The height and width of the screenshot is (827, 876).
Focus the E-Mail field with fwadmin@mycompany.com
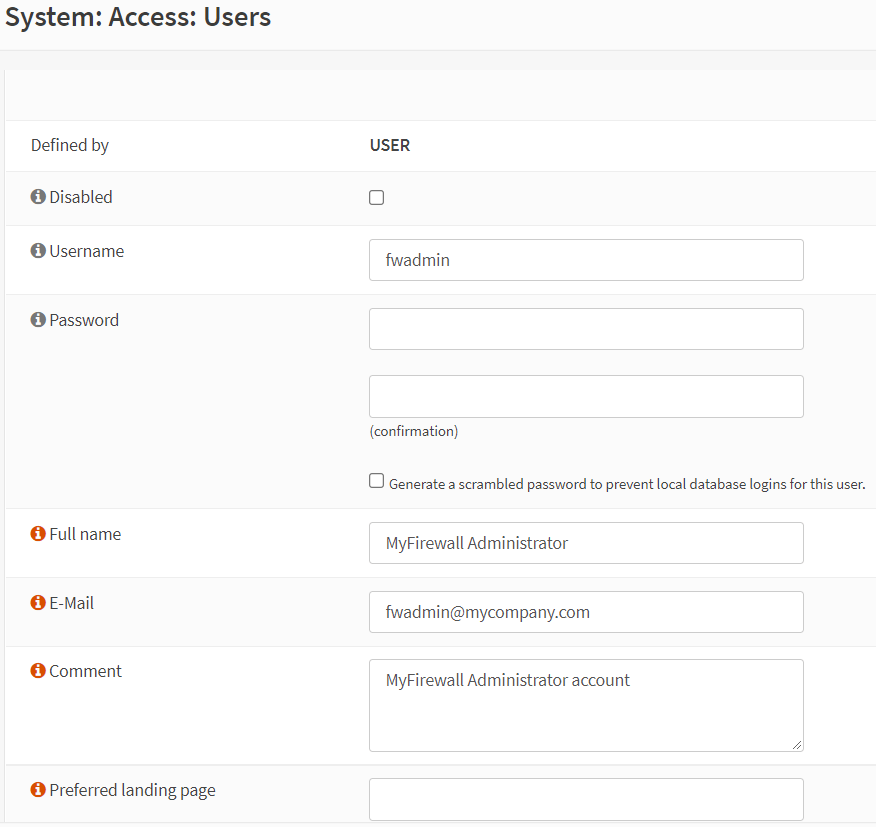pyautogui.click(x=585, y=612)
